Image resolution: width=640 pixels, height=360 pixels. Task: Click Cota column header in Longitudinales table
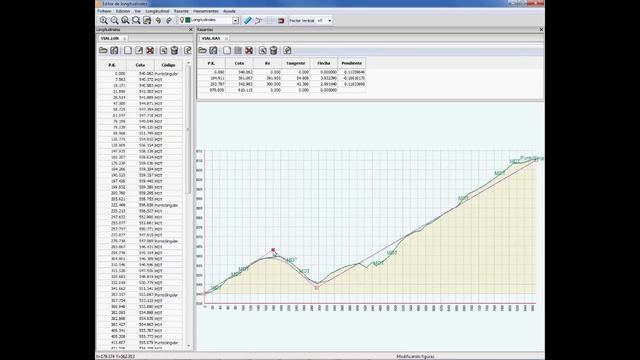tap(140, 65)
